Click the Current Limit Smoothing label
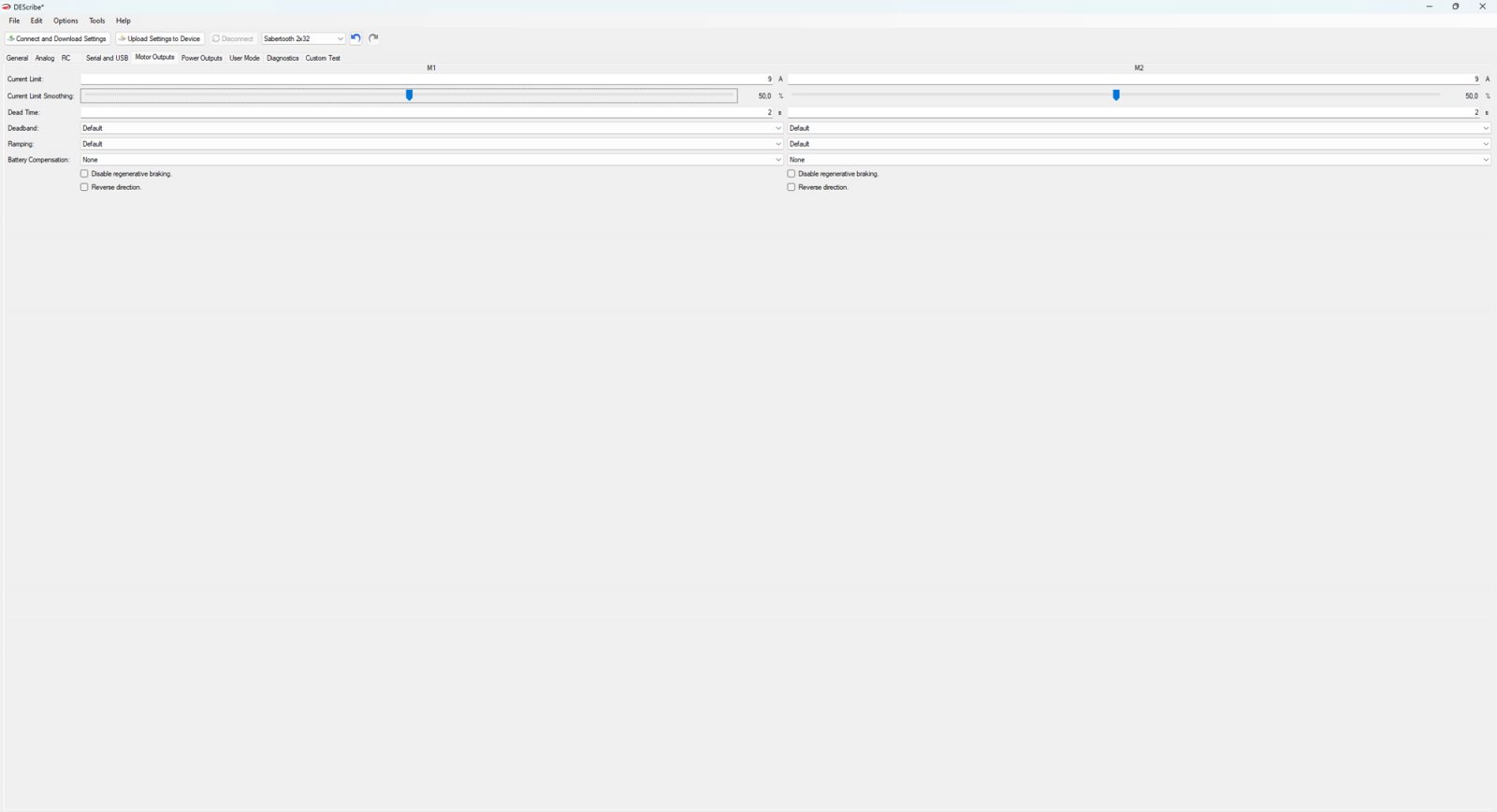The width and height of the screenshot is (1497, 812). tap(40, 96)
